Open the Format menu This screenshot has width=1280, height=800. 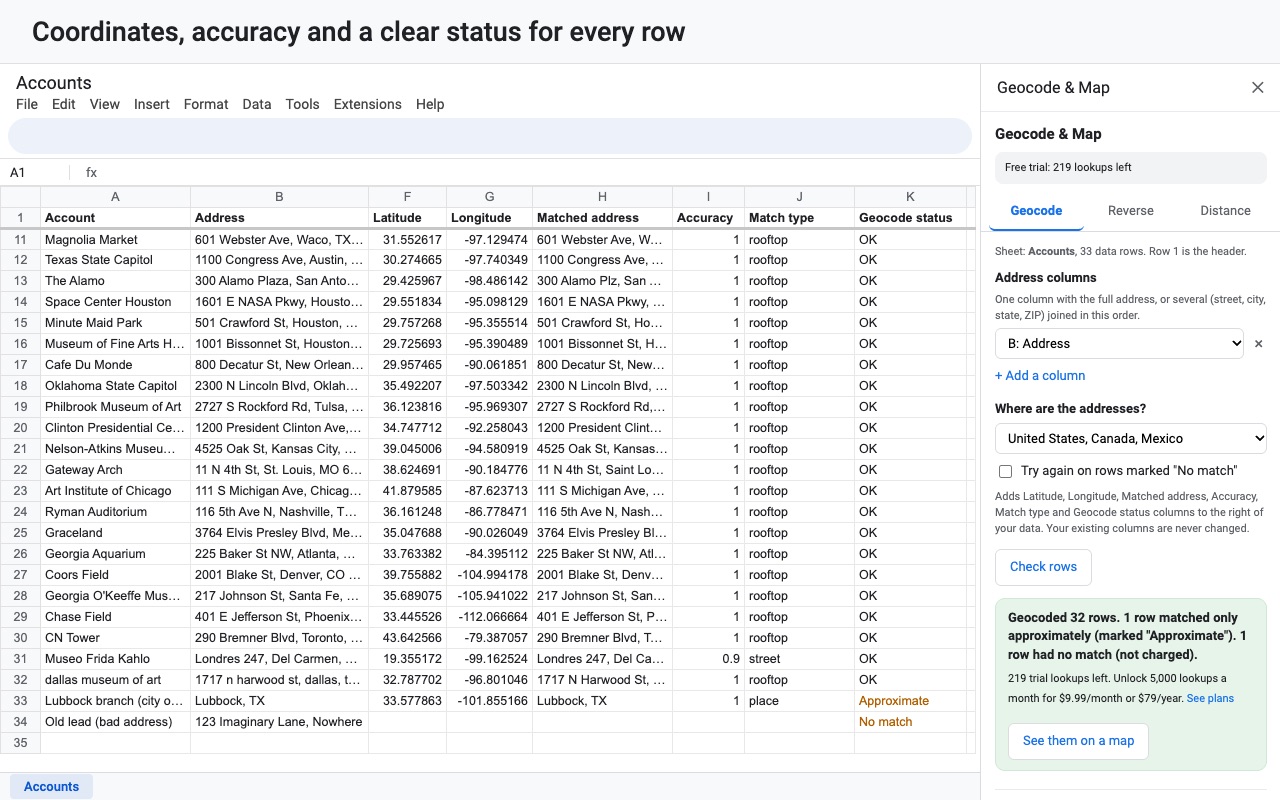[206, 104]
